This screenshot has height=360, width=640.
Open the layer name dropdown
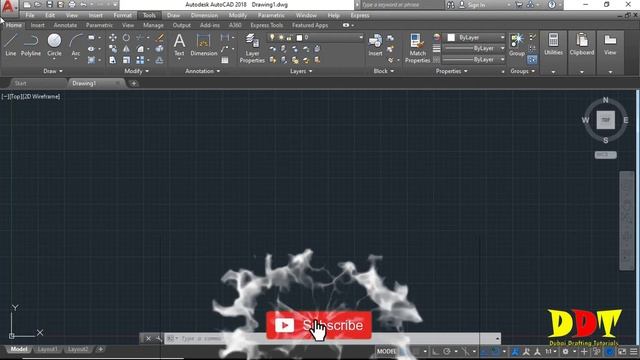[315, 38]
